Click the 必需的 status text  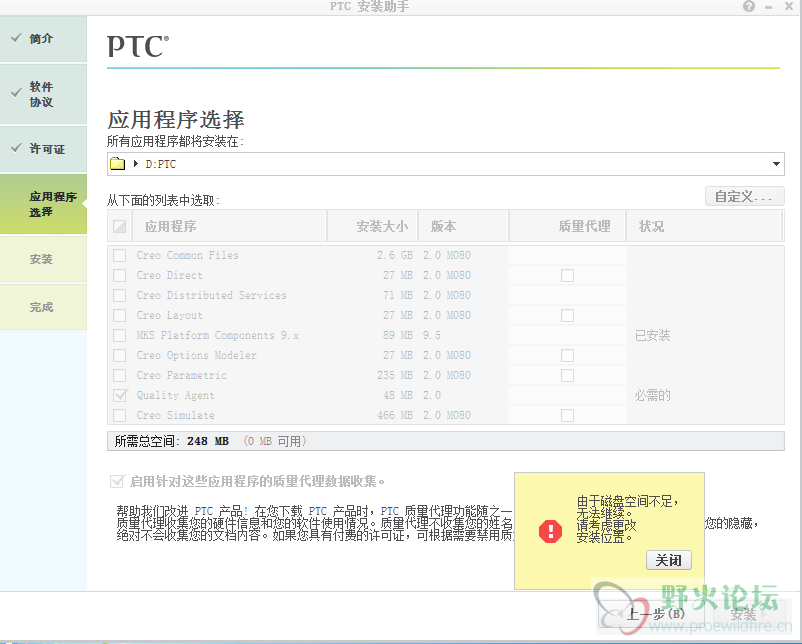[x=653, y=395]
